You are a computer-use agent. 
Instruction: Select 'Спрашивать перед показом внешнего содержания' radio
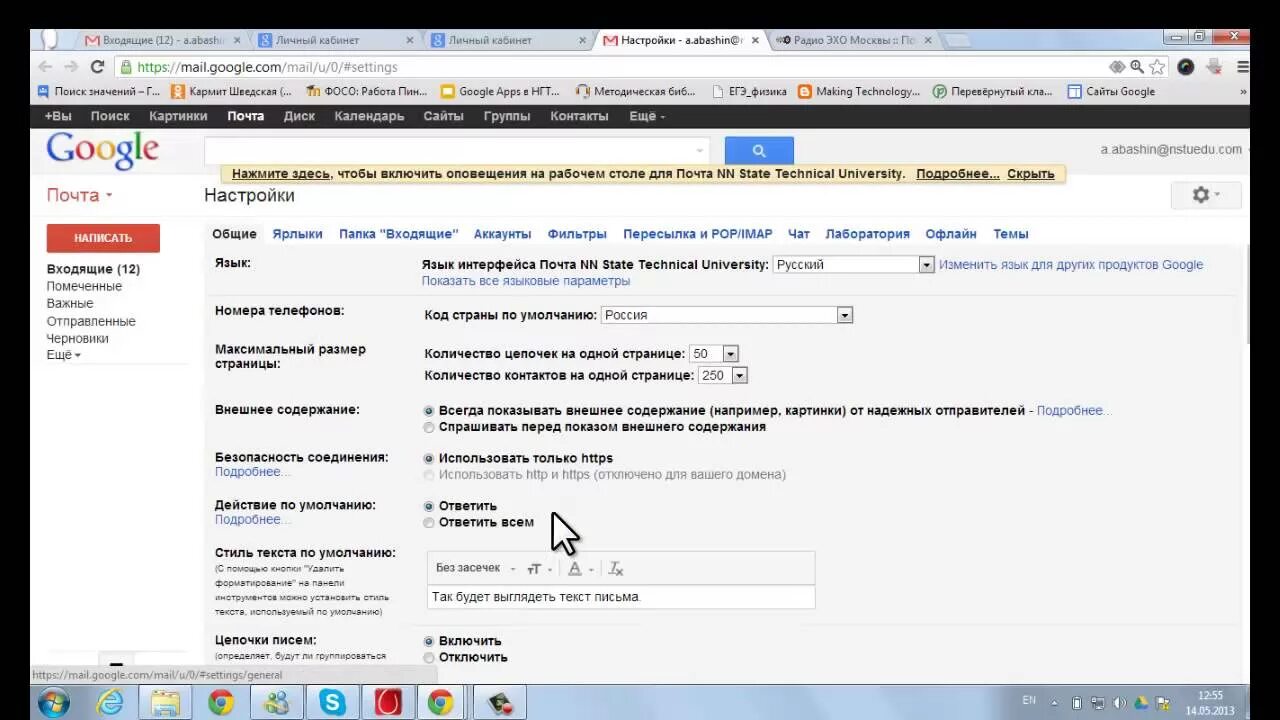pyautogui.click(x=429, y=427)
